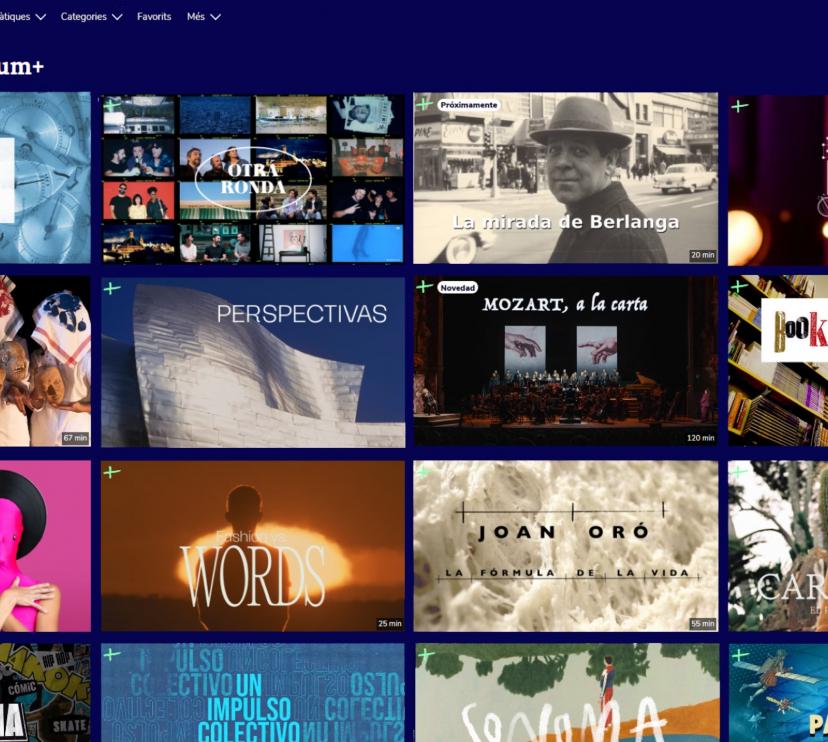Click plus icon on Un Impulso Colectivo card
The height and width of the screenshot is (742, 828).
[x=112, y=655]
